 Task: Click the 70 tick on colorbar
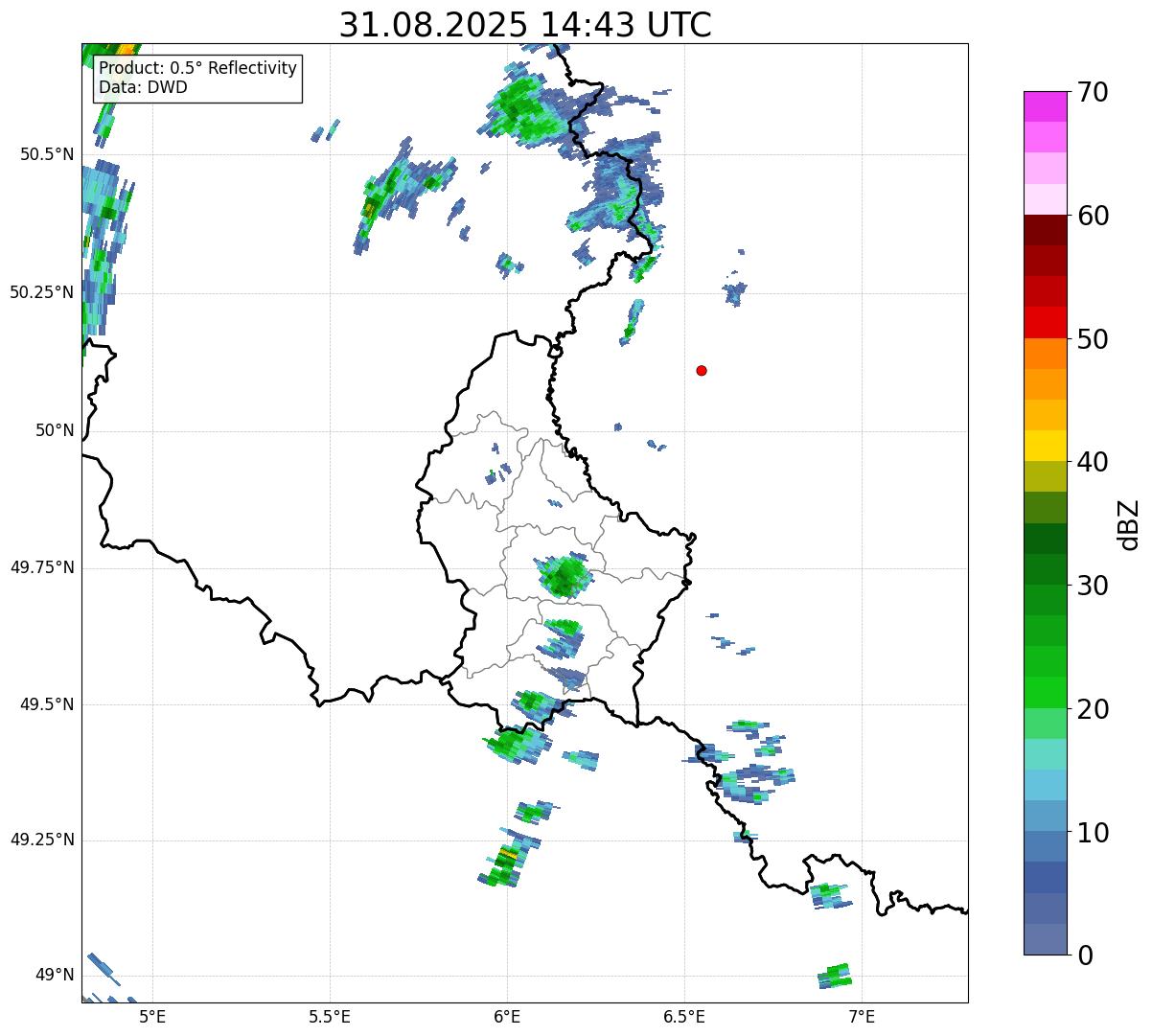pyautogui.click(x=1093, y=92)
